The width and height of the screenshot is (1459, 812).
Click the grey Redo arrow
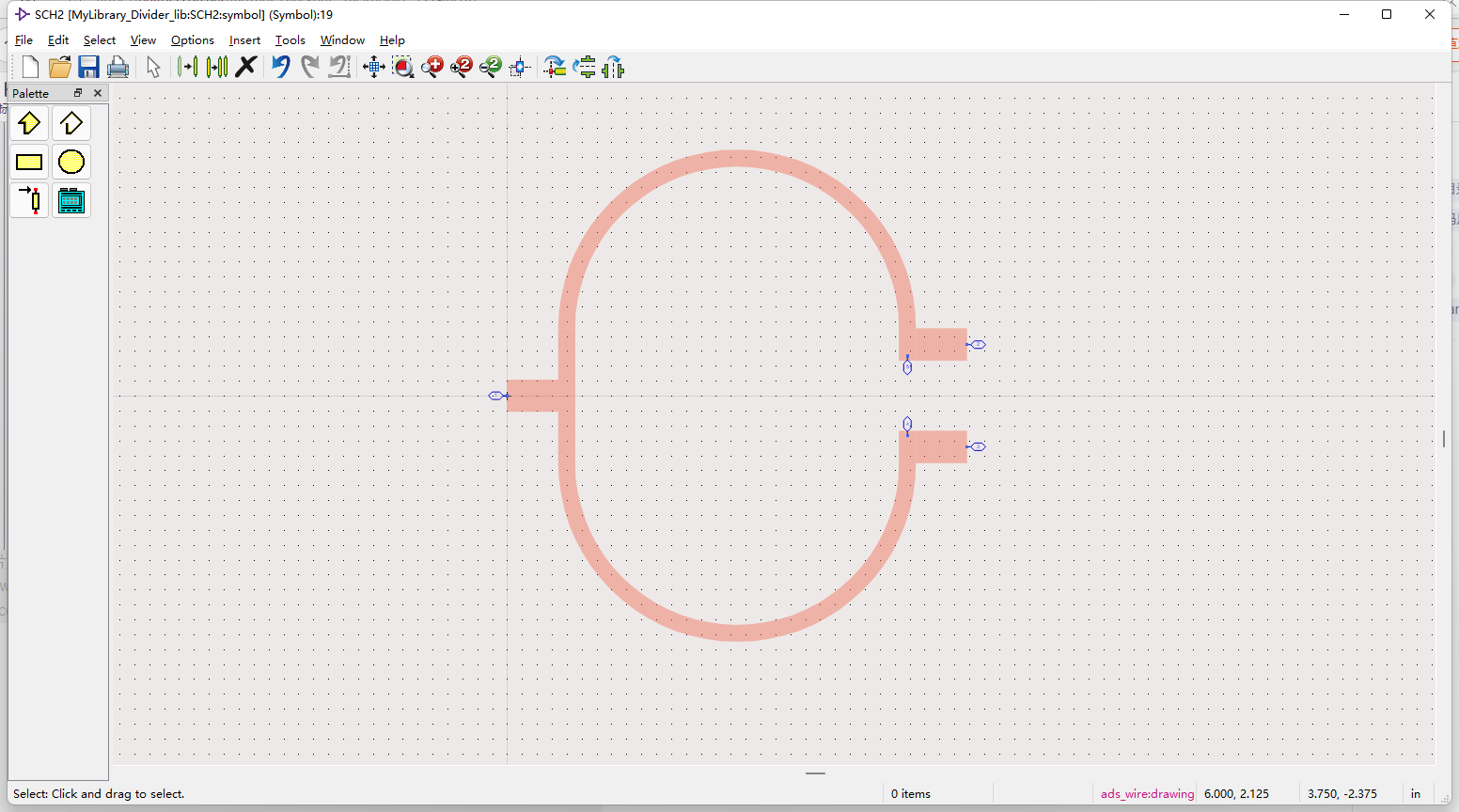[x=309, y=67]
